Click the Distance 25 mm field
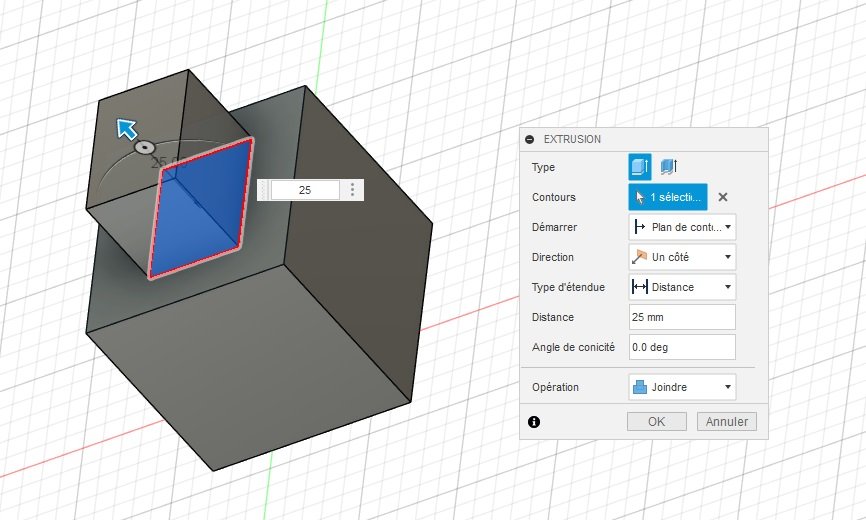This screenshot has width=866, height=520. pos(682,317)
